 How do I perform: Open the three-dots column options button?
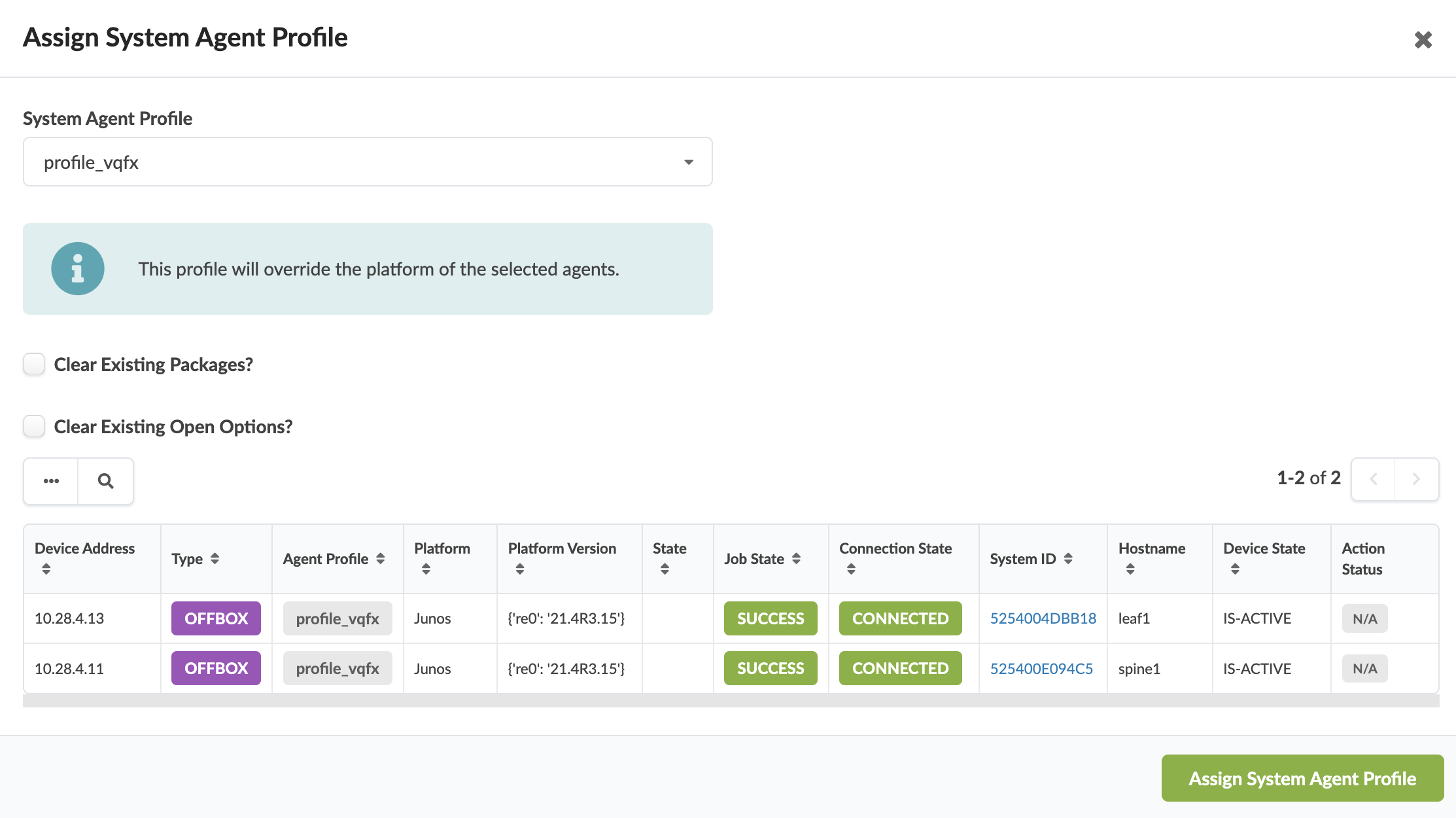click(x=51, y=481)
